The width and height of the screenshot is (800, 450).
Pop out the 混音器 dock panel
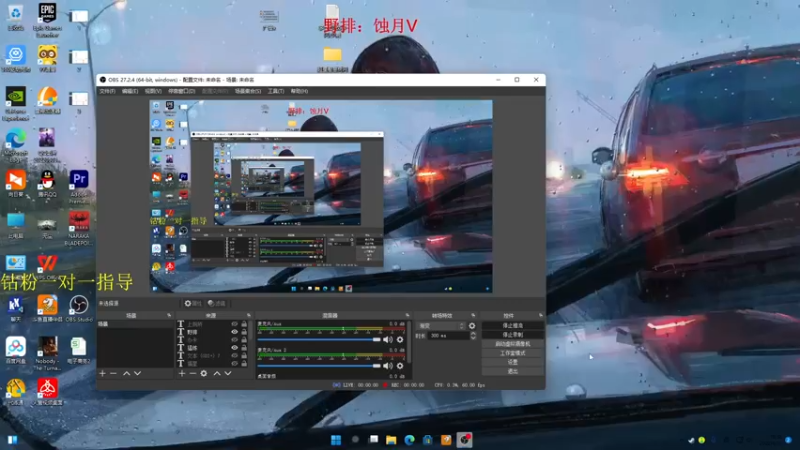pyautogui.click(x=407, y=316)
